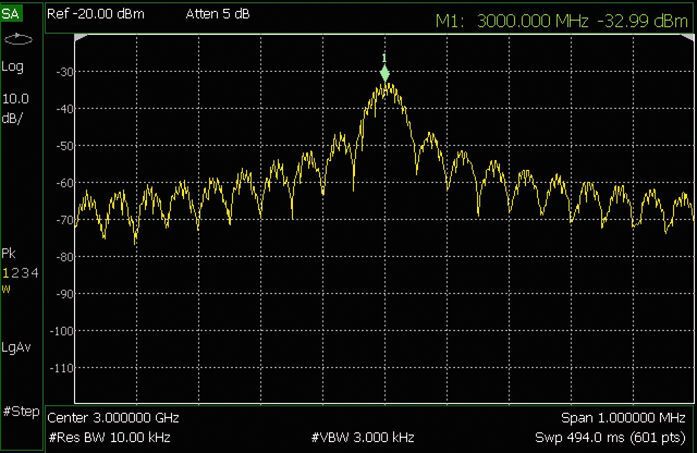Click #VBW 3.000 kHz readout
This screenshot has width=697, height=453.
point(363,437)
